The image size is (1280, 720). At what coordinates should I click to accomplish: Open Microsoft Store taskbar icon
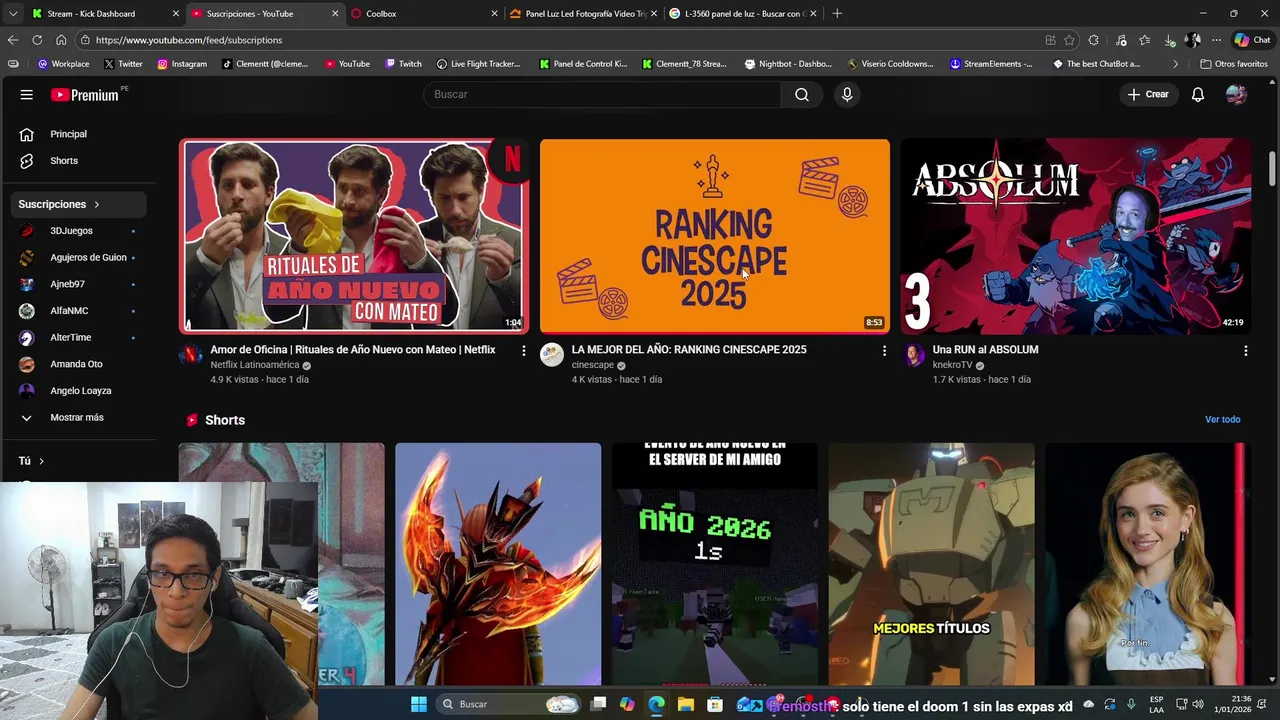[x=715, y=704]
